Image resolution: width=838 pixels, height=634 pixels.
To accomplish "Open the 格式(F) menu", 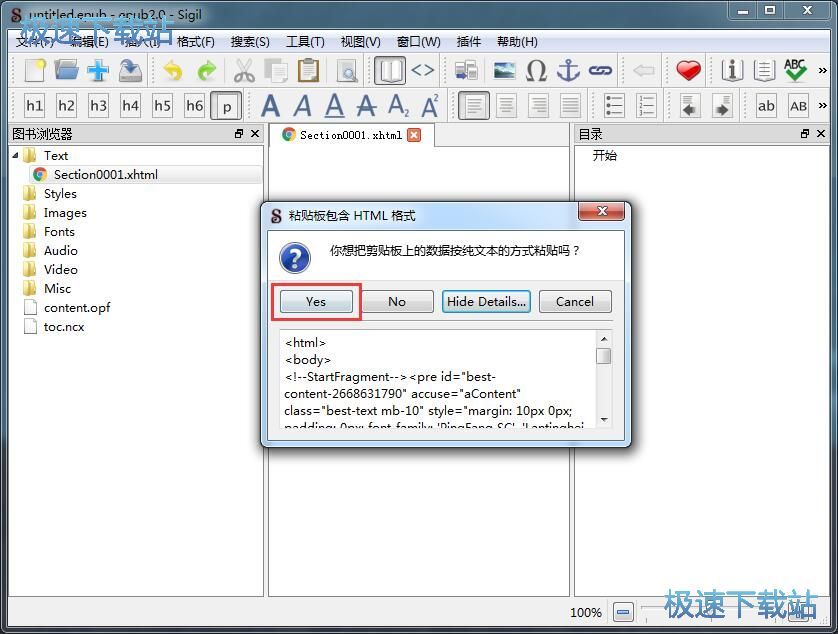I will click(x=196, y=41).
